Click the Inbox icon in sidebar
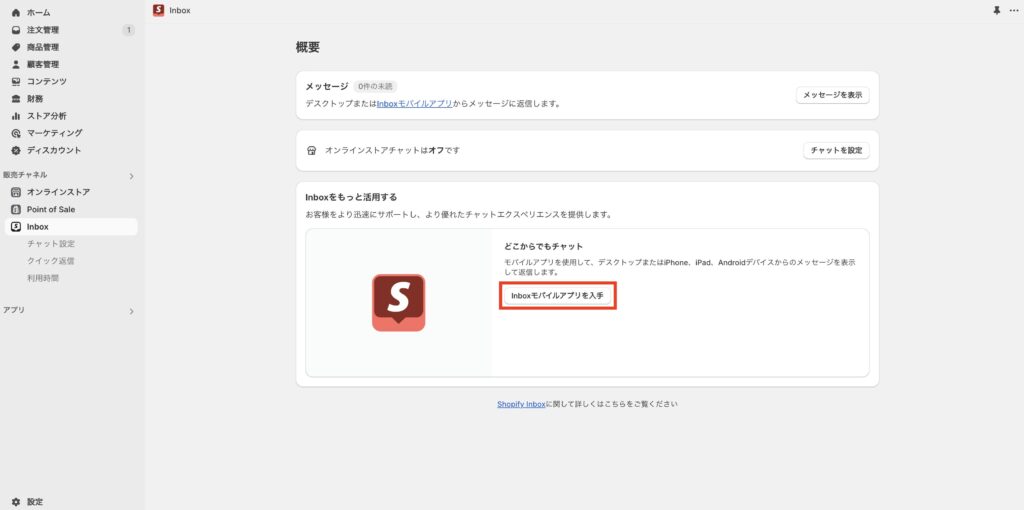This screenshot has width=1024, height=510. tap(16, 227)
